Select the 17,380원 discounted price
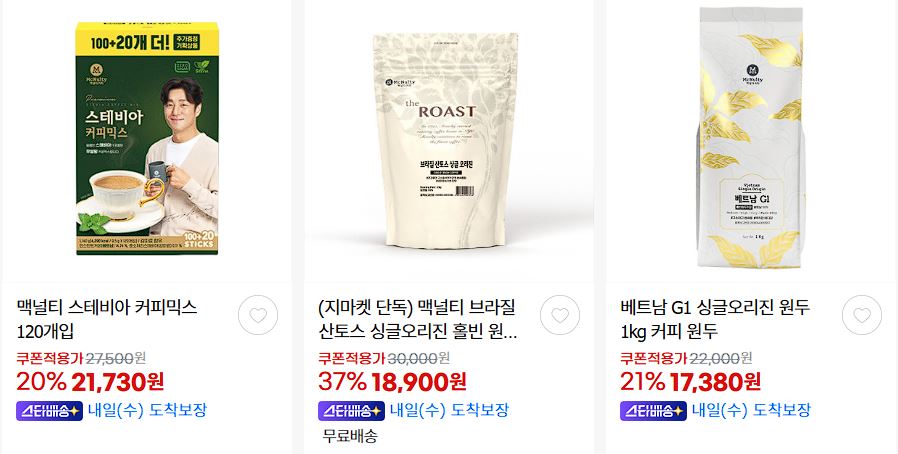Viewport: 898px width, 454px height. coord(715,381)
